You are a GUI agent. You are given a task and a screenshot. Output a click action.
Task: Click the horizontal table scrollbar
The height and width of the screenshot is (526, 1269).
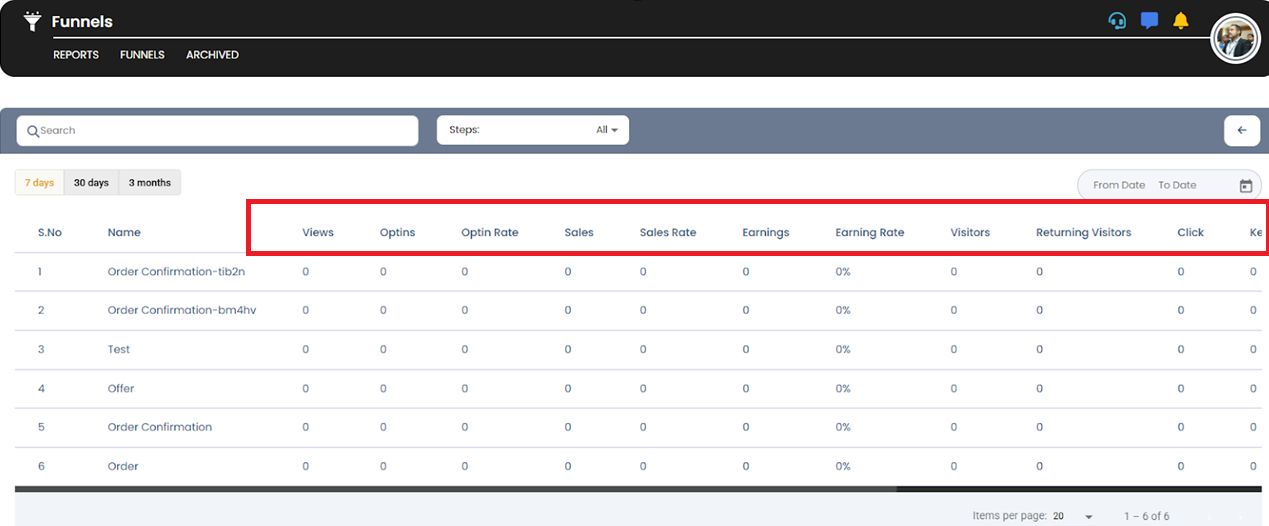(x=455, y=489)
